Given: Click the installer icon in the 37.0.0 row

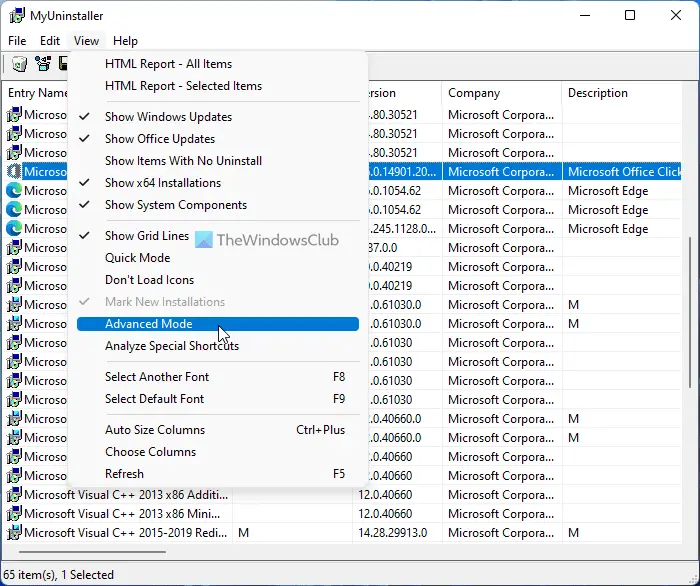Looking at the screenshot, I should [14, 247].
